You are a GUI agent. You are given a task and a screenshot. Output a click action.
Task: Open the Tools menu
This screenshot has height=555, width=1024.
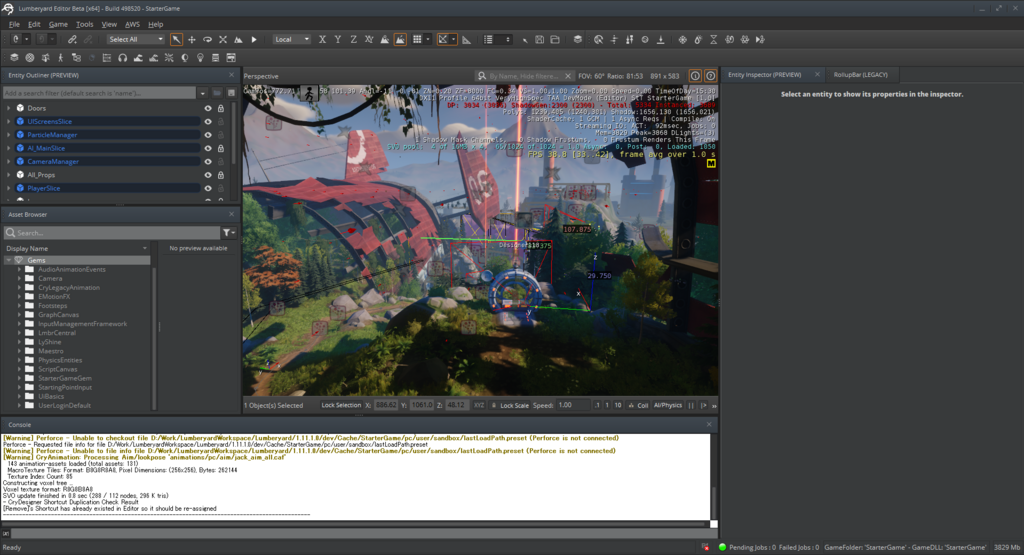[x=85, y=24]
